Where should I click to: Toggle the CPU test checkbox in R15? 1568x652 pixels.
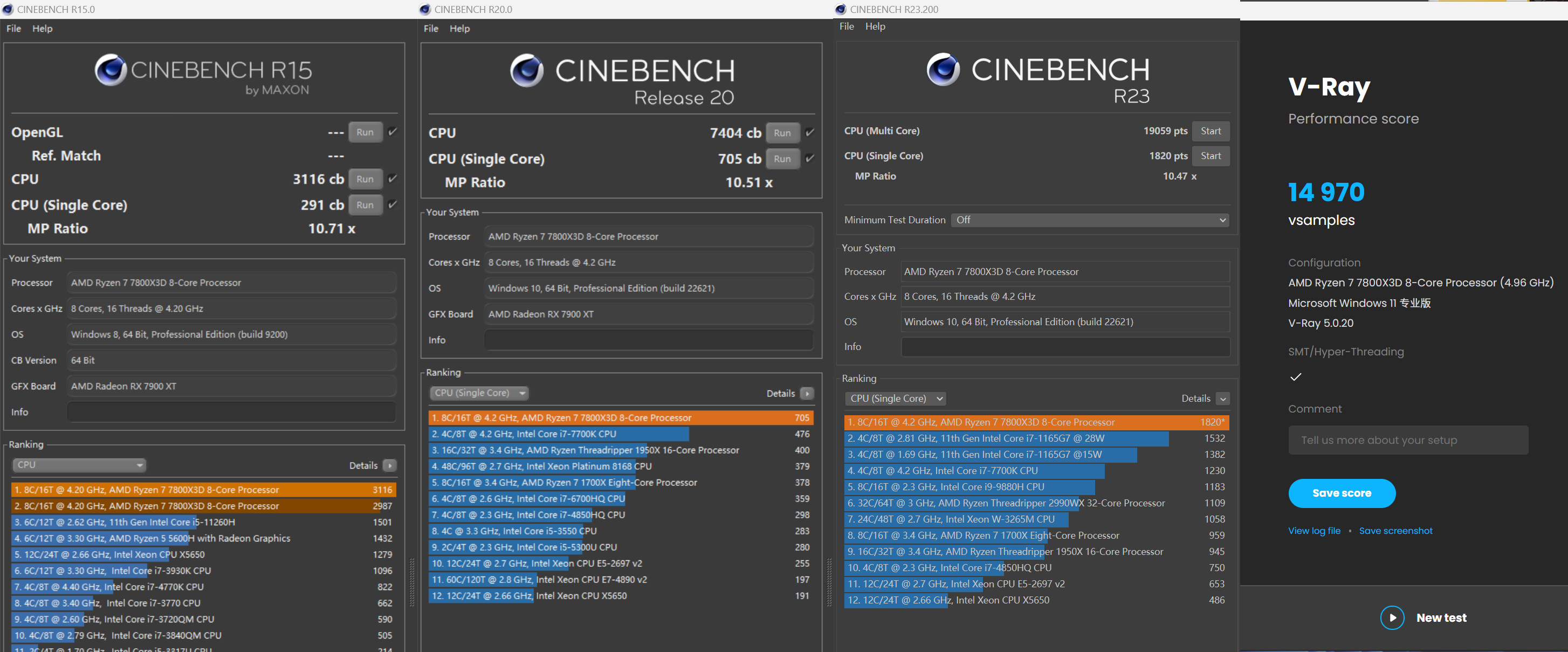(393, 179)
